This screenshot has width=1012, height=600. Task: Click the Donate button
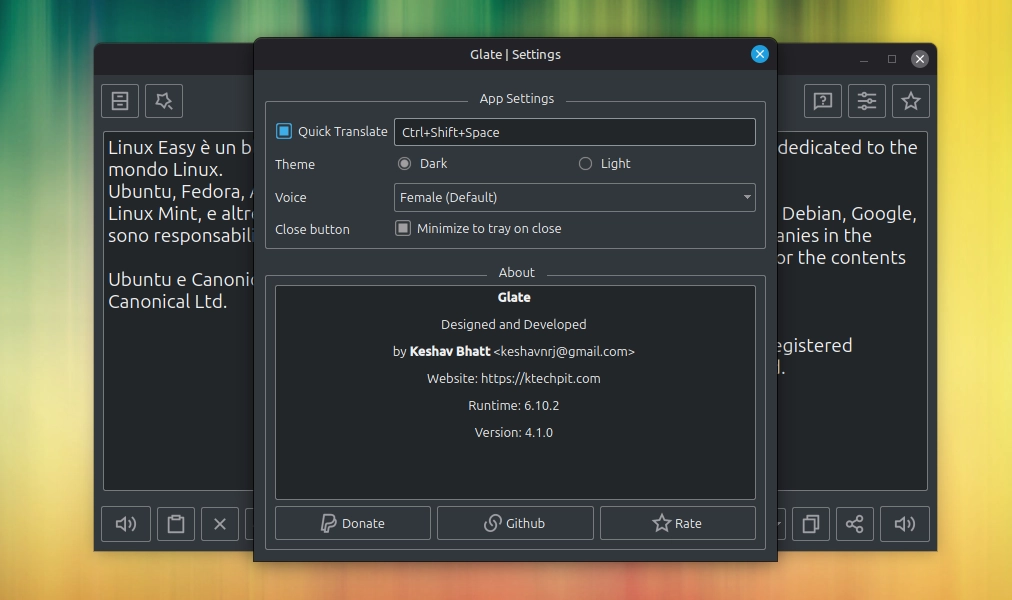(352, 522)
